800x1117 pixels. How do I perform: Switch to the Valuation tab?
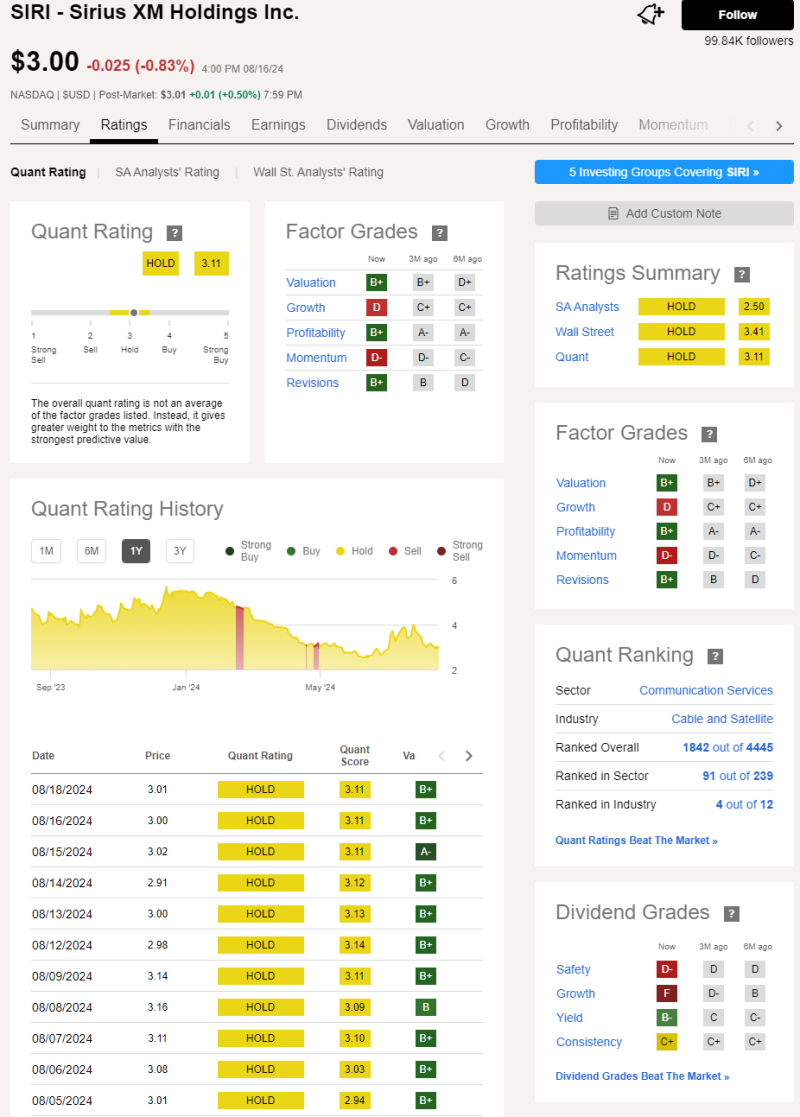436,125
